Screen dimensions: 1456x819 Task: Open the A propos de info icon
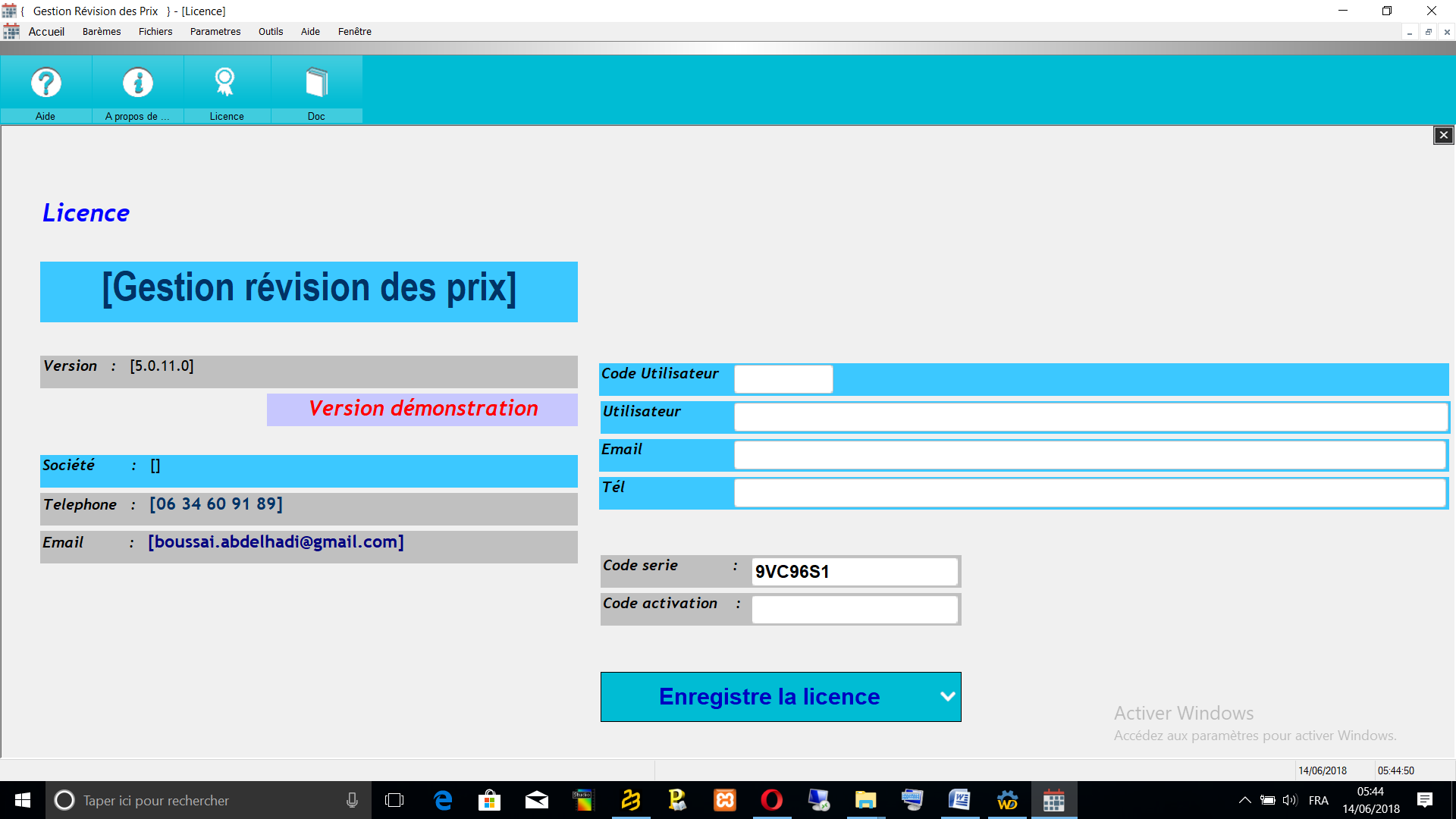point(137,83)
